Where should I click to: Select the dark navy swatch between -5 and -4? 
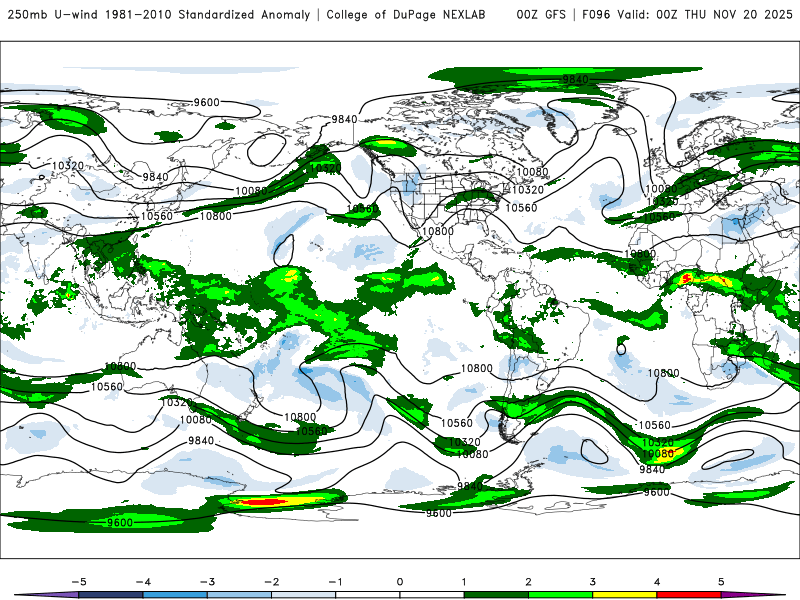pyautogui.click(x=111, y=595)
